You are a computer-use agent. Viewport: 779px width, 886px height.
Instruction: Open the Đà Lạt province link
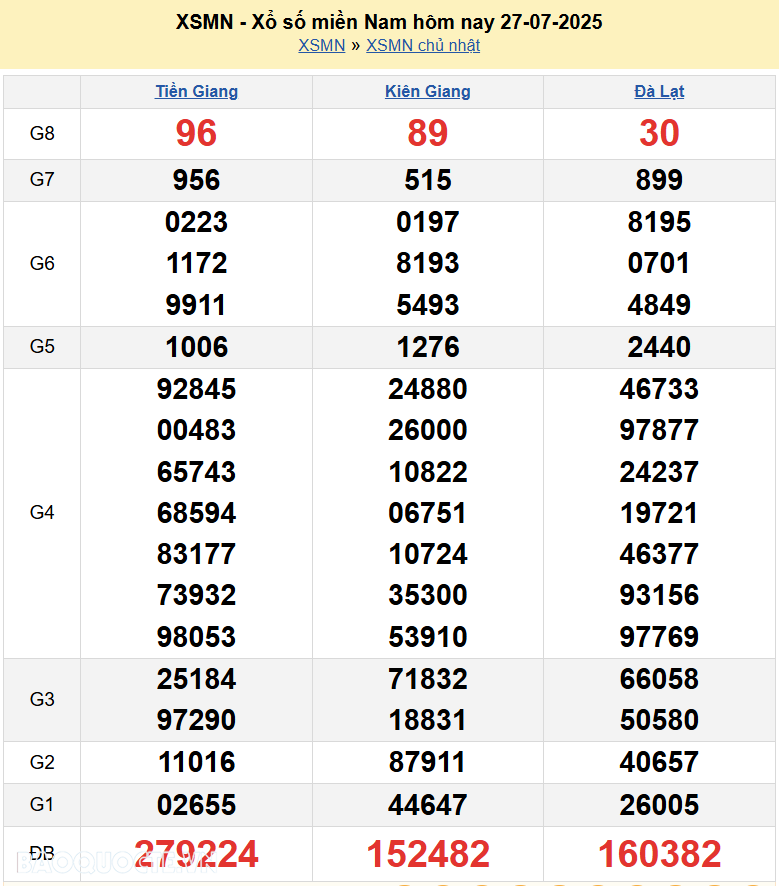pyautogui.click(x=659, y=91)
